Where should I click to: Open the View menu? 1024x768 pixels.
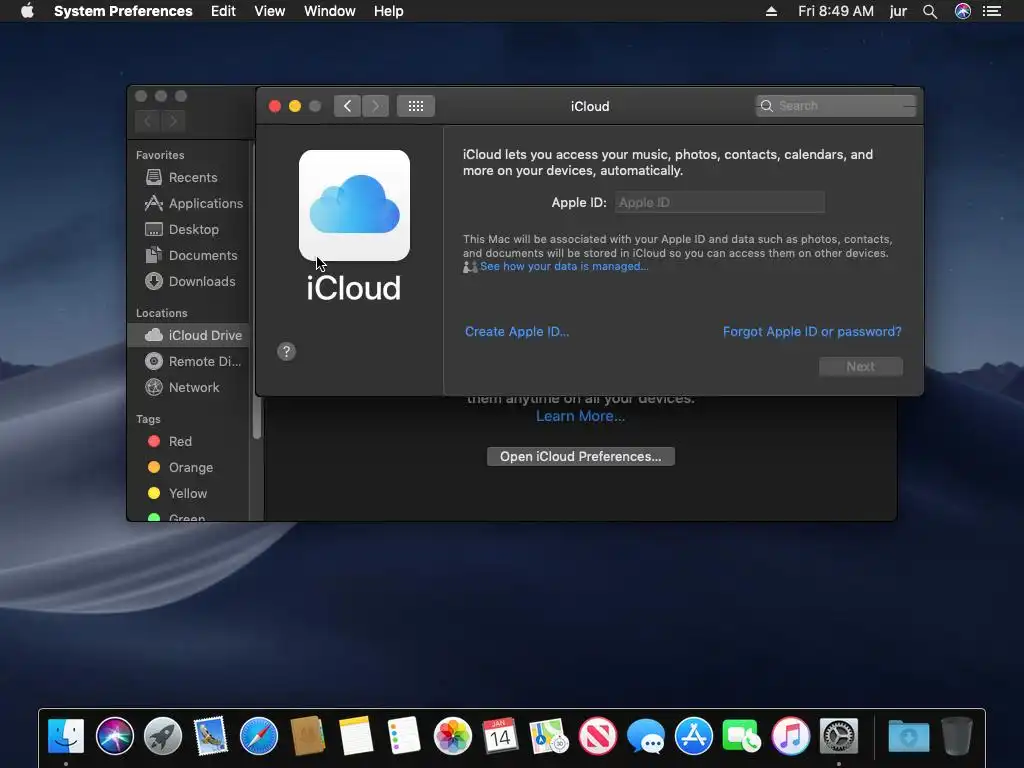point(270,11)
